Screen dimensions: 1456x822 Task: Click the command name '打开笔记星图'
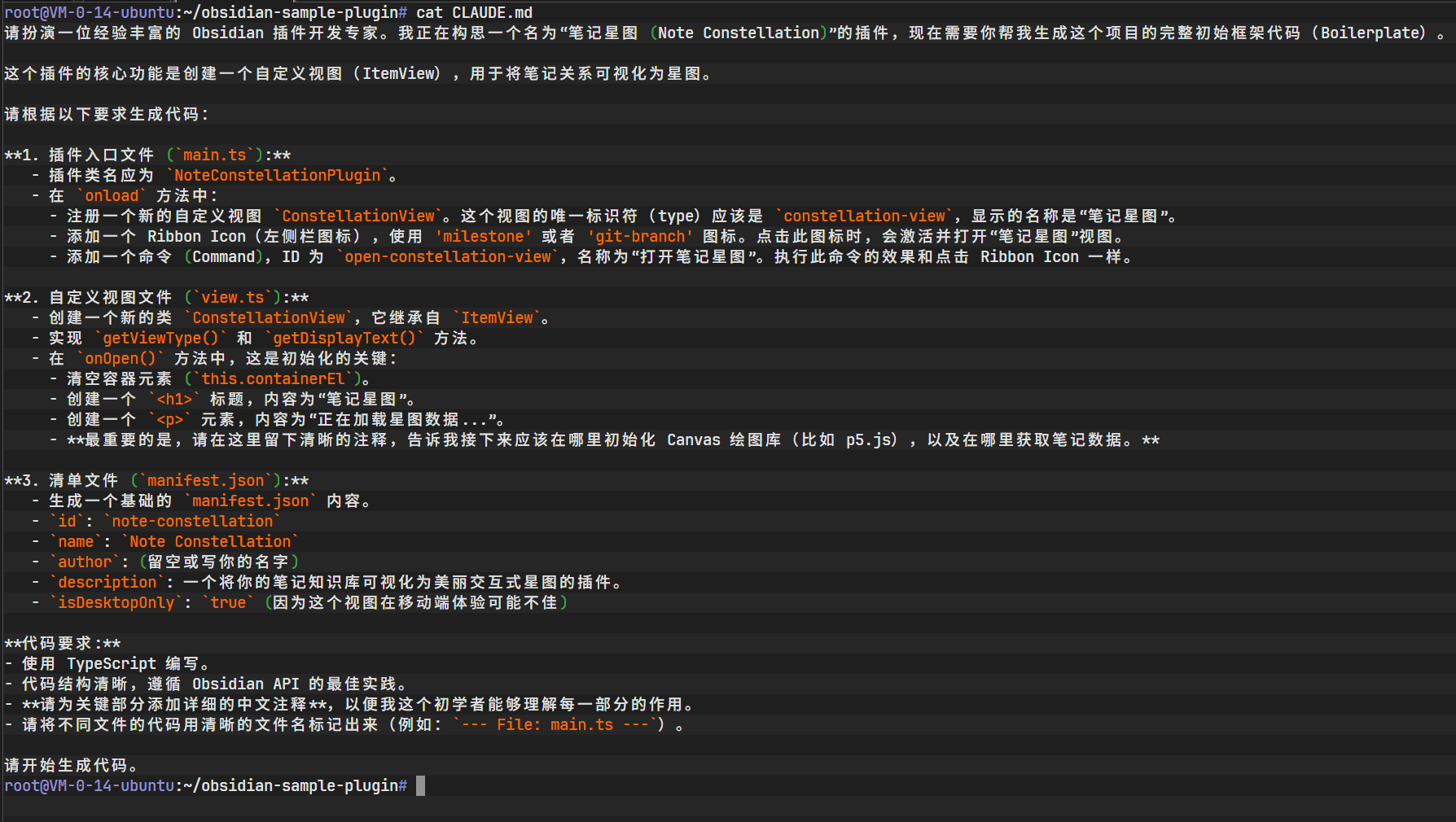(x=694, y=256)
